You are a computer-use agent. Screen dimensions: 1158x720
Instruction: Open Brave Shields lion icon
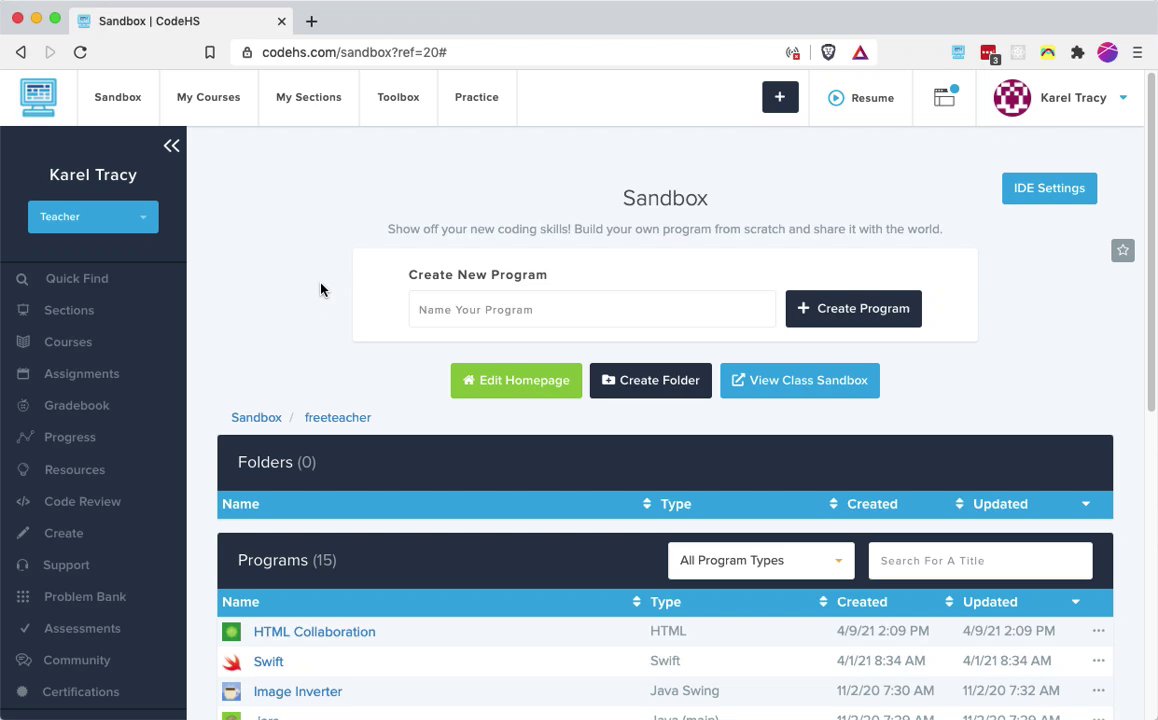[x=828, y=52]
